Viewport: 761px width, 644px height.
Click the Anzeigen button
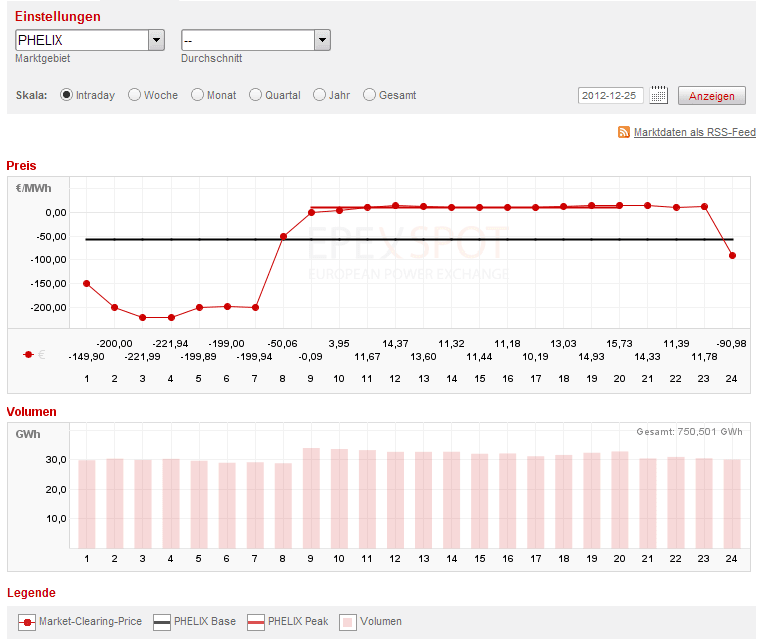pos(712,96)
